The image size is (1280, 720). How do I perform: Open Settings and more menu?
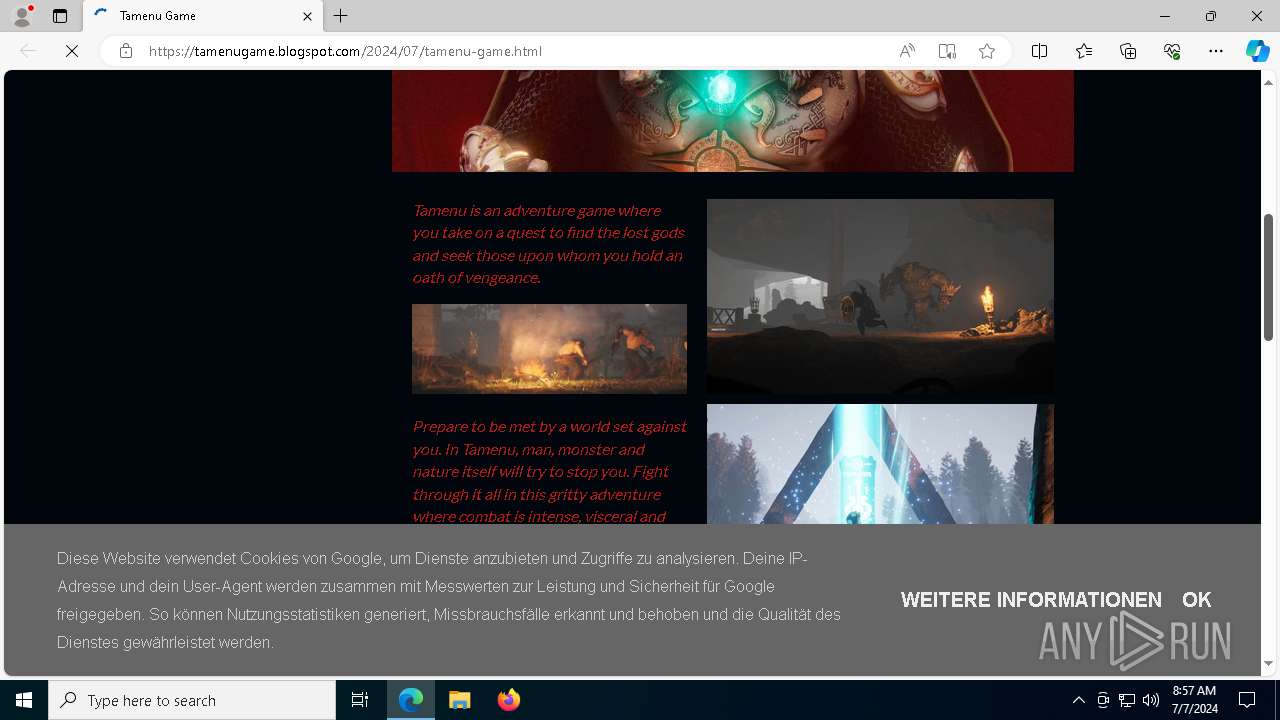(1216, 51)
